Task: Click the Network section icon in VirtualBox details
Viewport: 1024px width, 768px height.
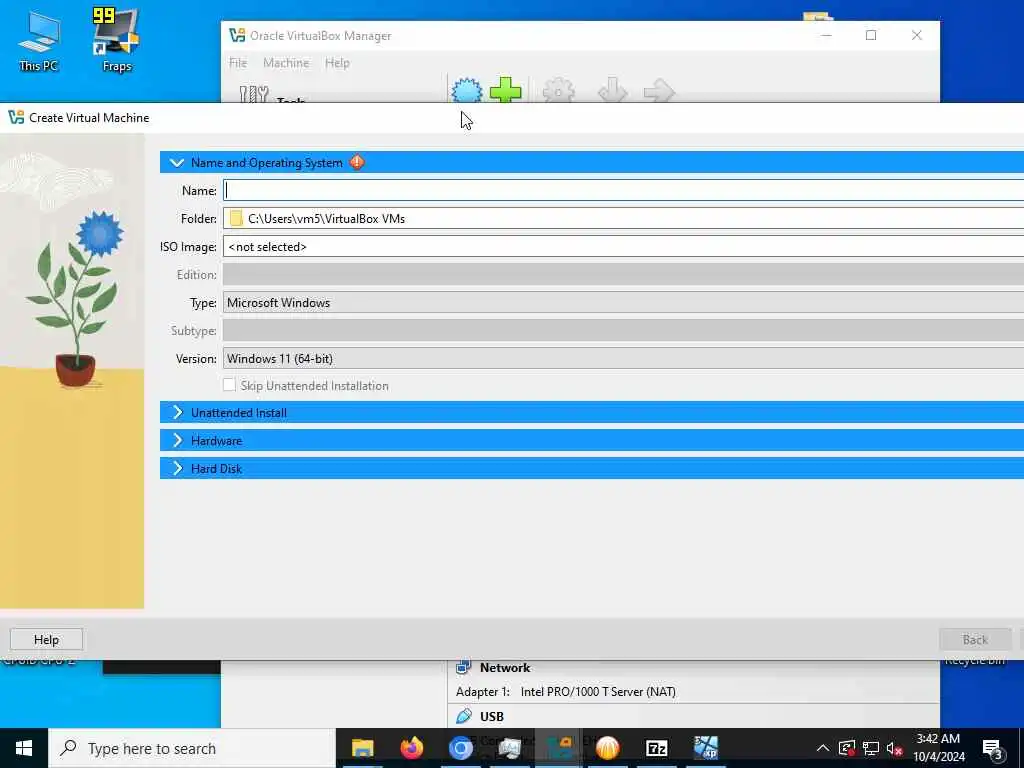Action: point(464,667)
